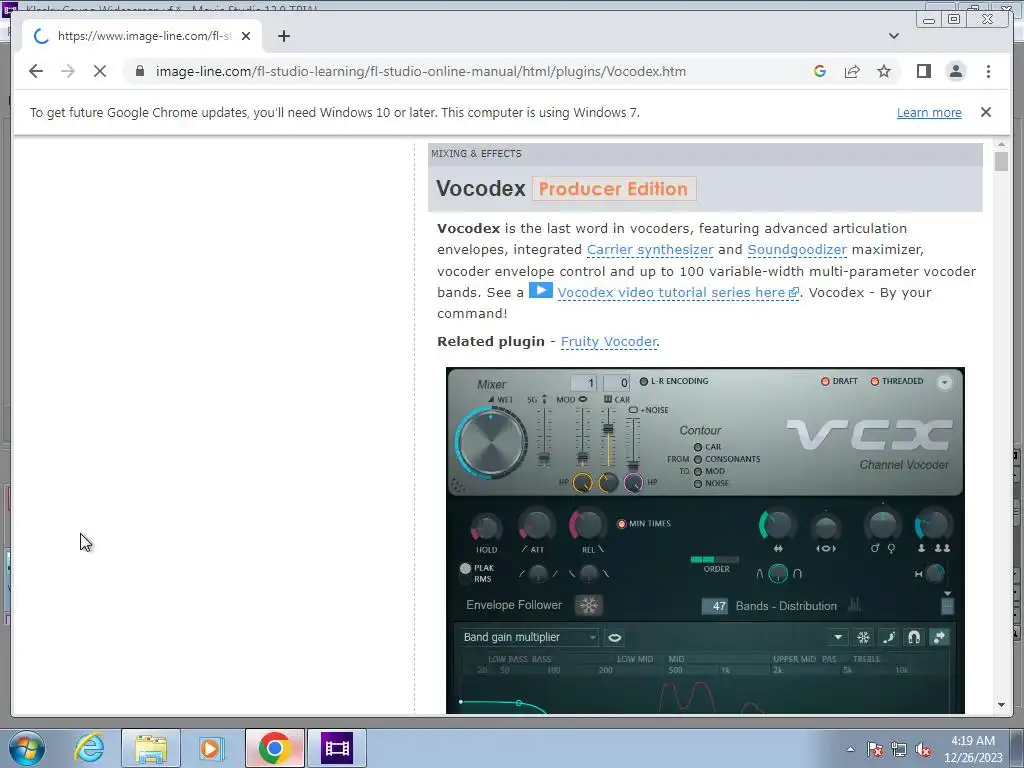Open Chrome three-dot menu
This screenshot has width=1024, height=768.
click(x=988, y=71)
